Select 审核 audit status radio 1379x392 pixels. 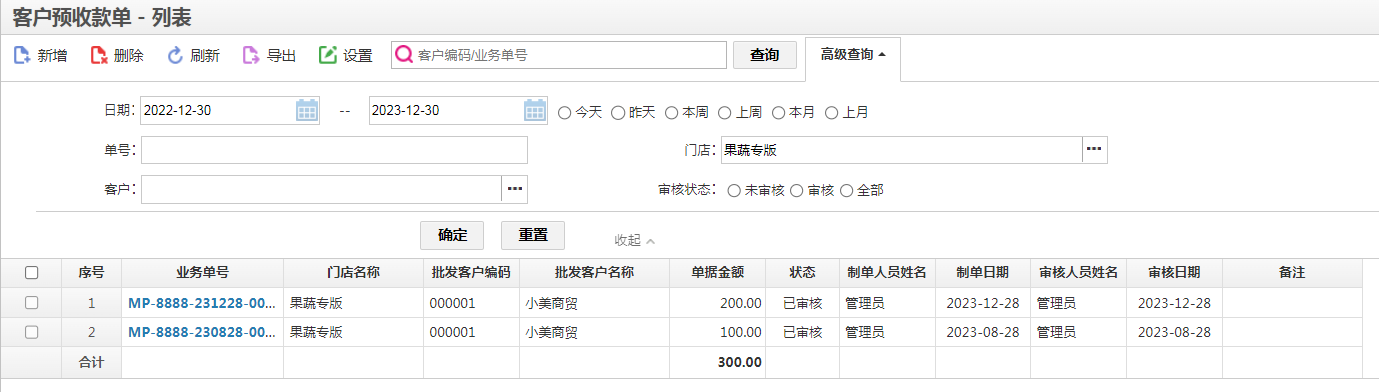(x=797, y=190)
